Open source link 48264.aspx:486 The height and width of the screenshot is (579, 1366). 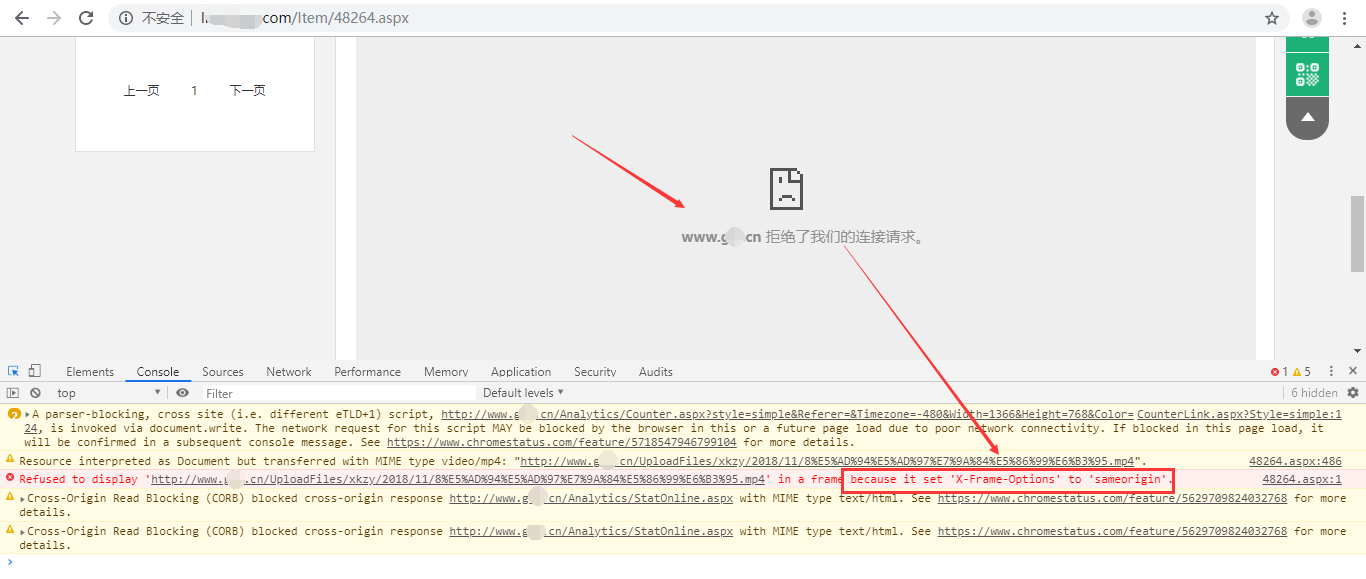1295,461
